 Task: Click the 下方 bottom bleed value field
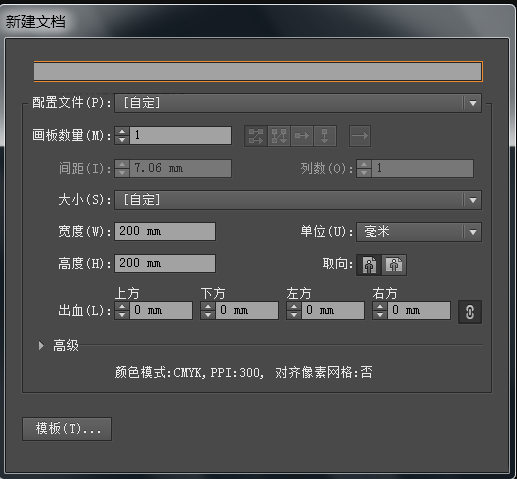247,311
